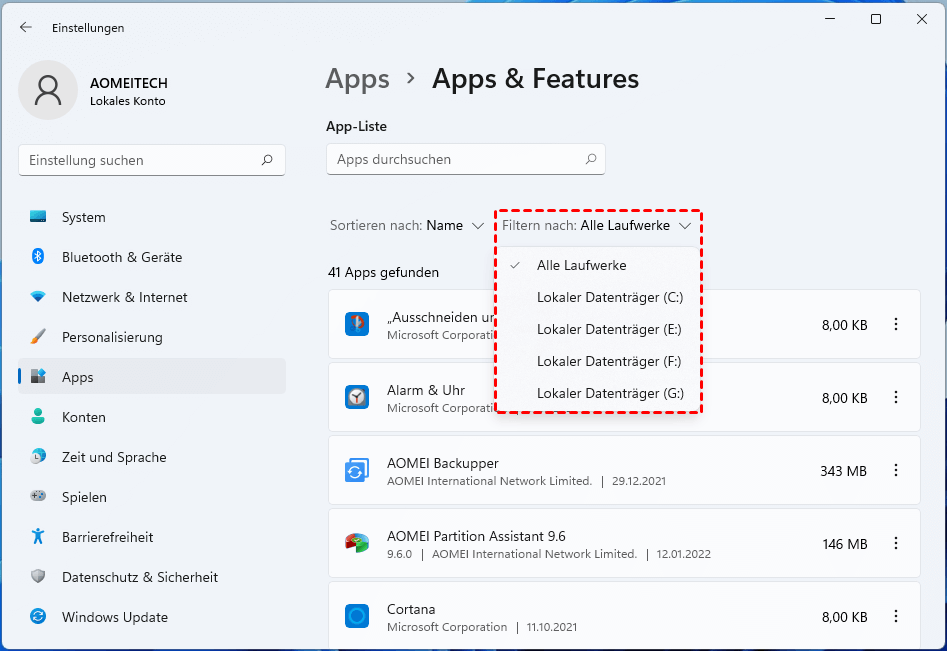Open more options for AOMEI Backupper
The height and width of the screenshot is (651, 947).
[x=895, y=470]
